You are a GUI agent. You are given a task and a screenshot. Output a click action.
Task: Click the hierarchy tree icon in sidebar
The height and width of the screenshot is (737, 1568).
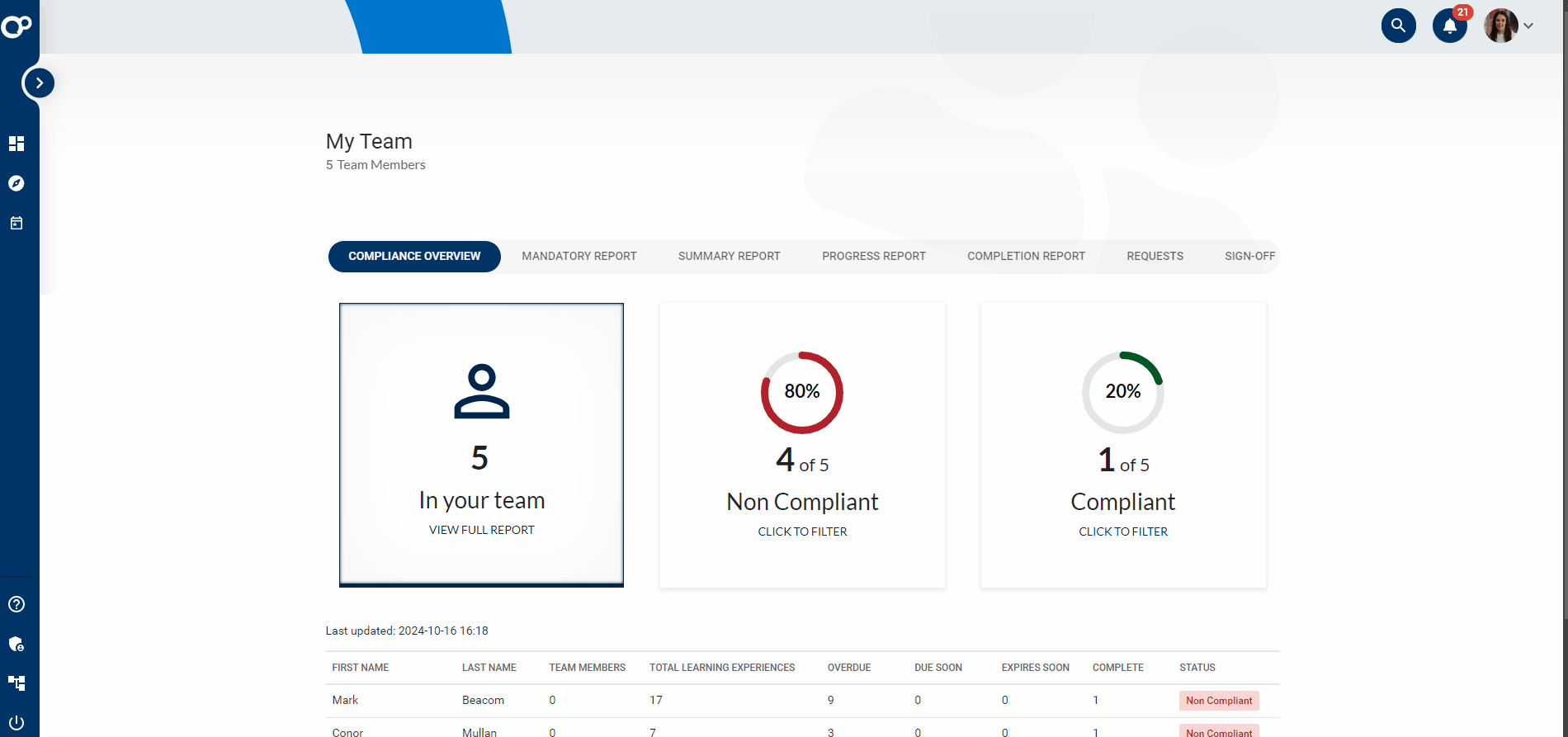[17, 683]
